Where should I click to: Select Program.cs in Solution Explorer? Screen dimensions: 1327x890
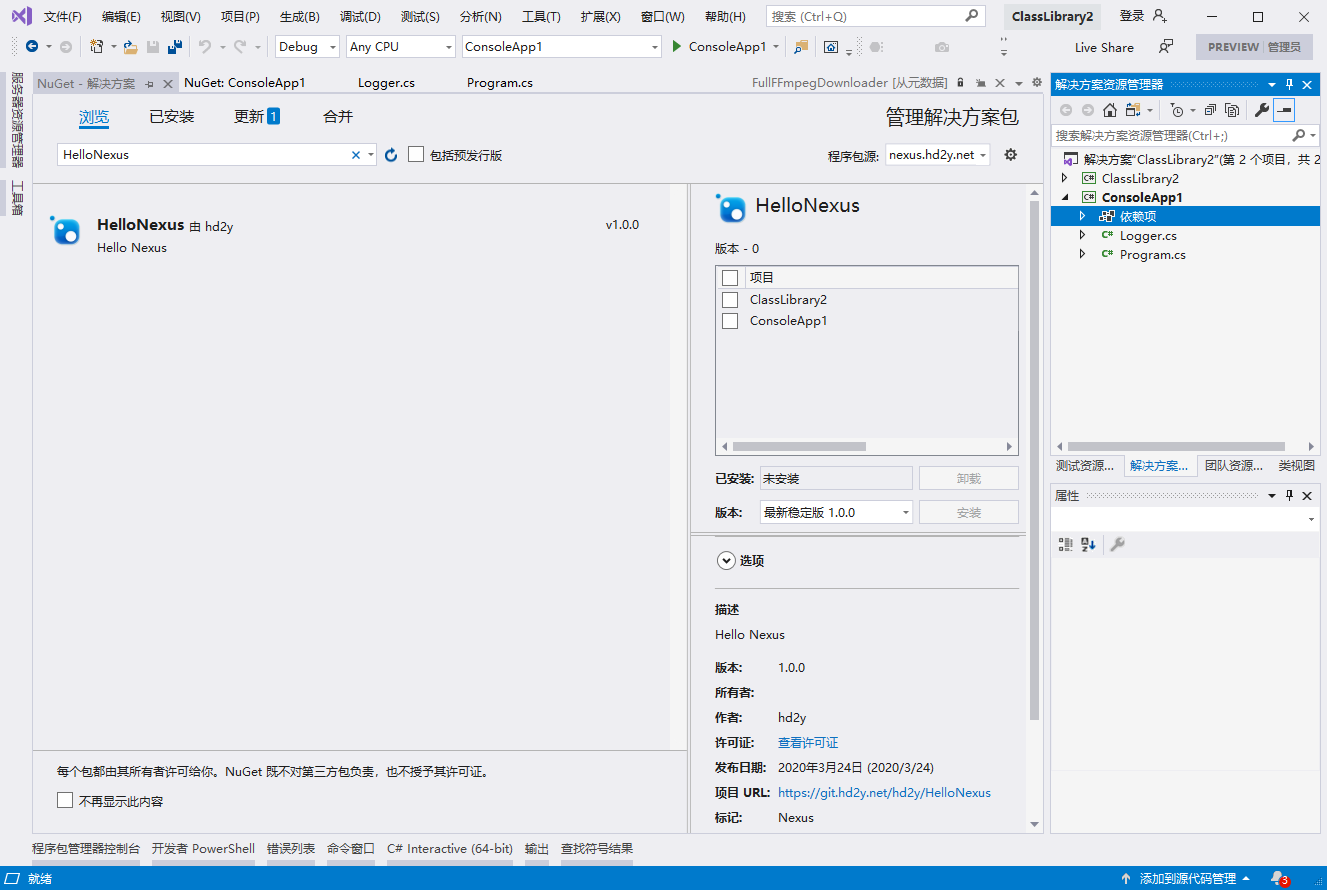click(x=1152, y=255)
